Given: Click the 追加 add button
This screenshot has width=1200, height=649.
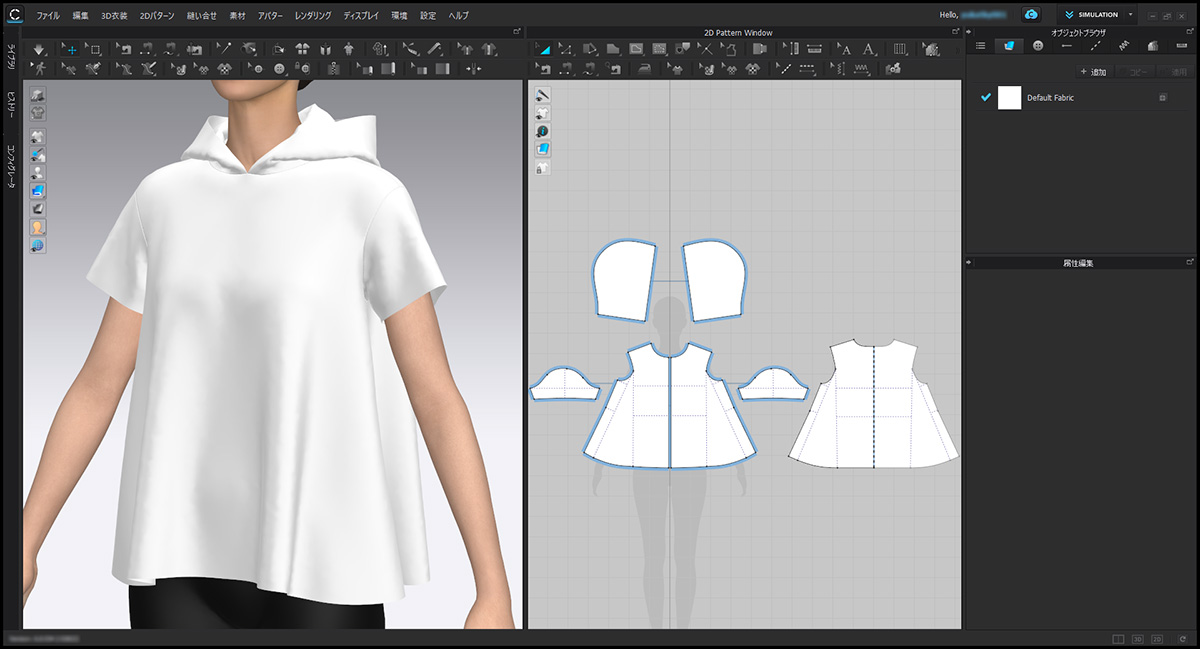Looking at the screenshot, I should coord(1094,73).
